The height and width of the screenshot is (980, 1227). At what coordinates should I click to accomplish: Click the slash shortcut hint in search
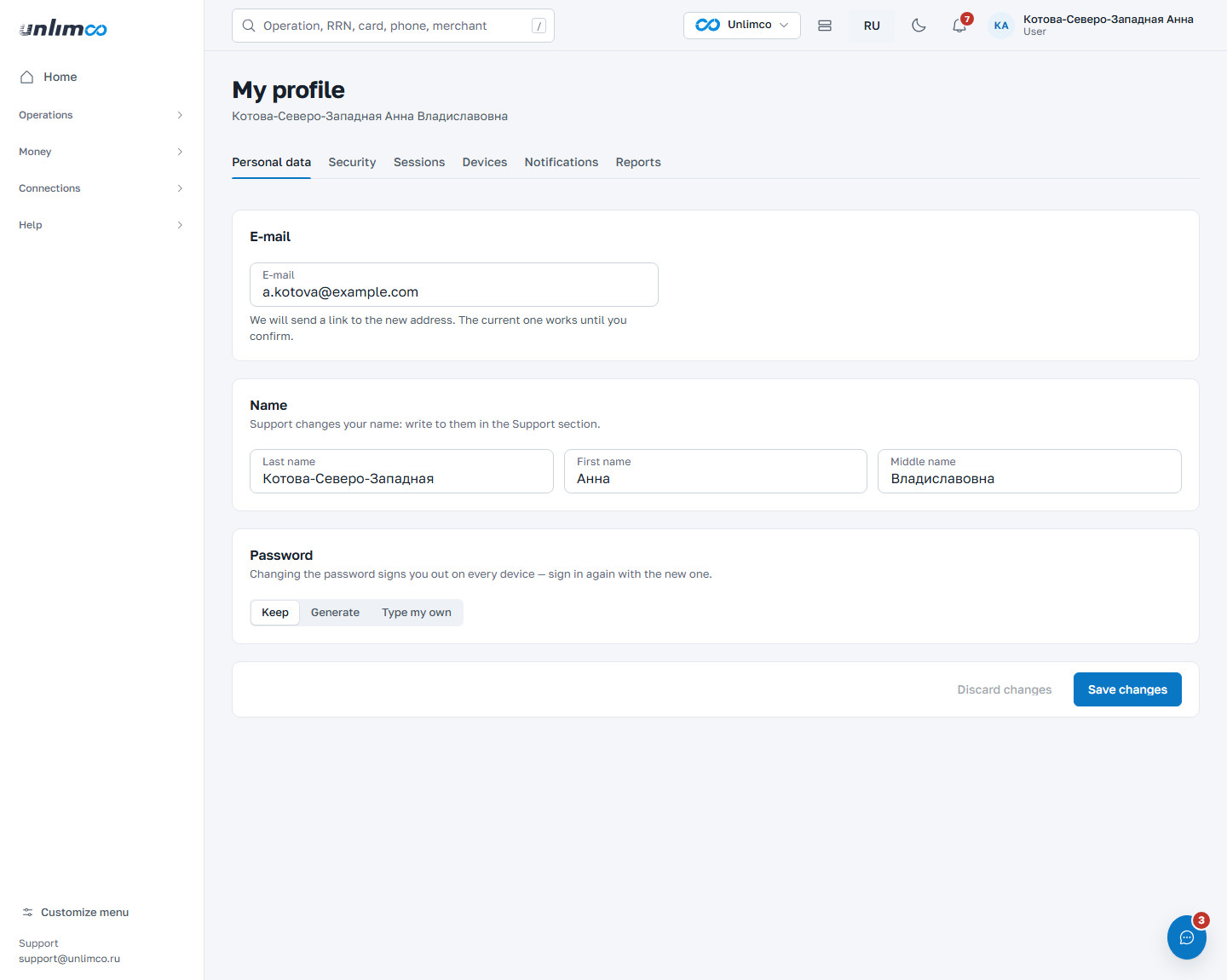[539, 26]
